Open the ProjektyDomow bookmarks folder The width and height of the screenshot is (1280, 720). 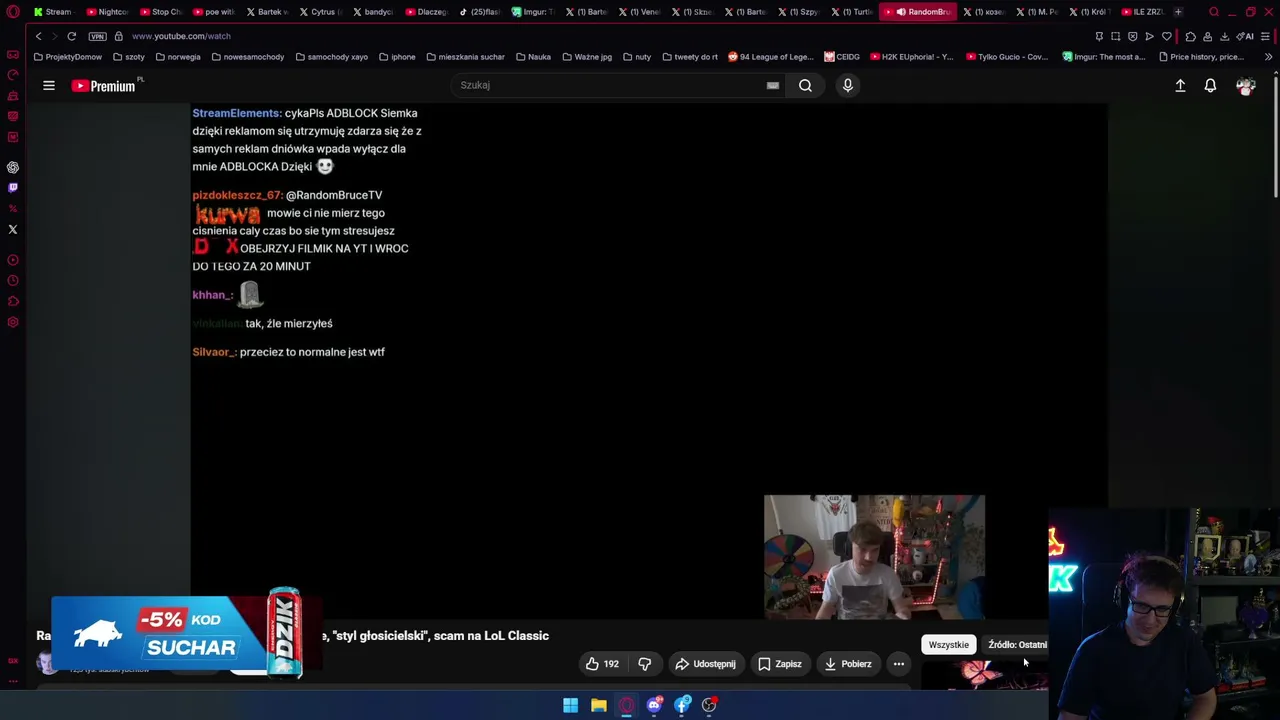click(x=68, y=57)
